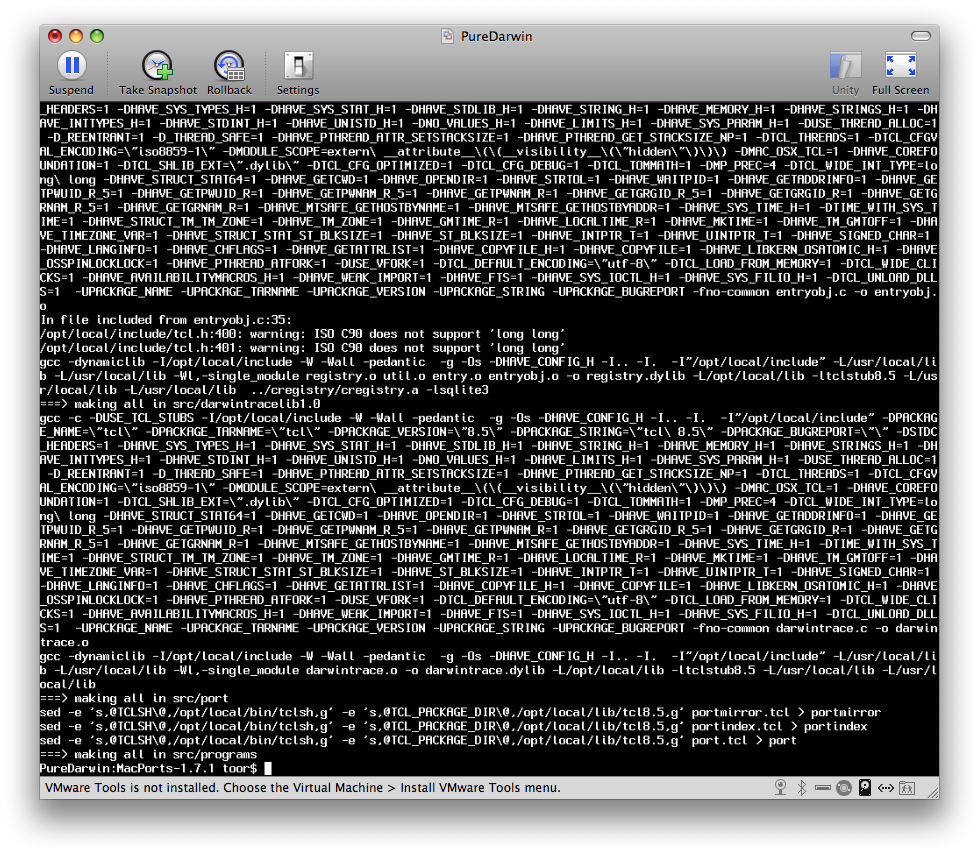Viewport: 979px width, 854px height.
Task: Click the CD/DVD drive status icon
Action: click(844, 788)
